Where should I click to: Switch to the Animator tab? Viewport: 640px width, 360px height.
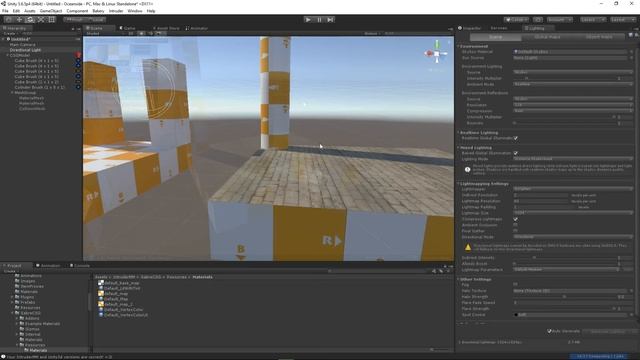pyautogui.click(x=197, y=28)
